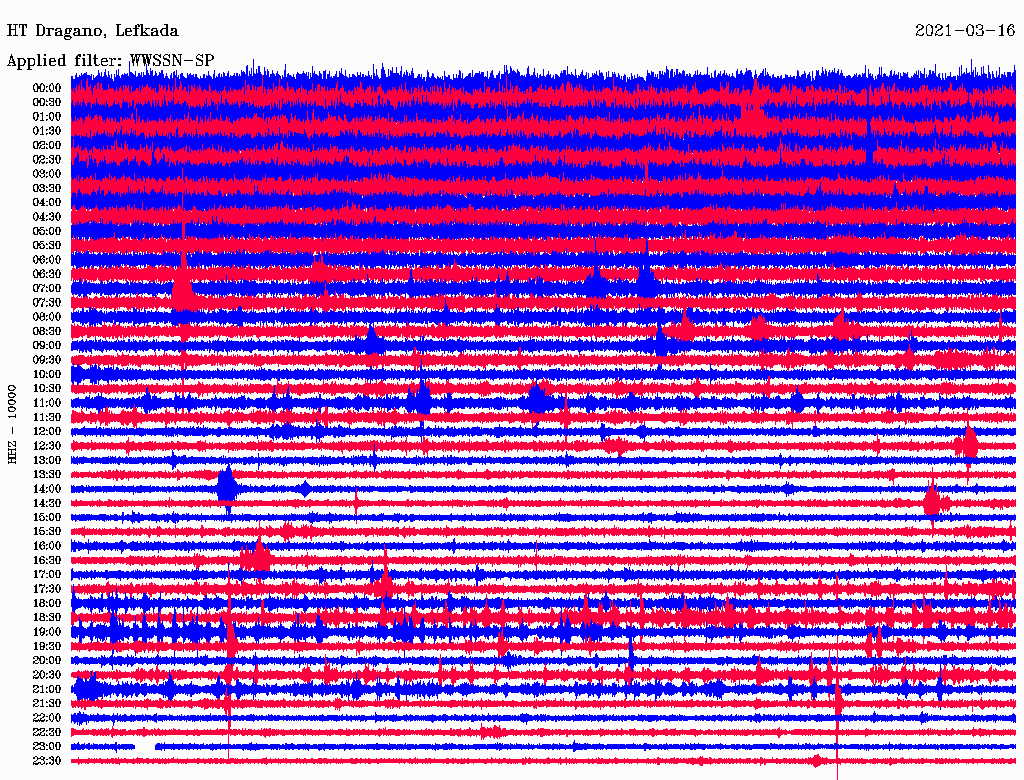The width and height of the screenshot is (1024, 780).
Task: Click the '05:00' time label
Action: 47,231
